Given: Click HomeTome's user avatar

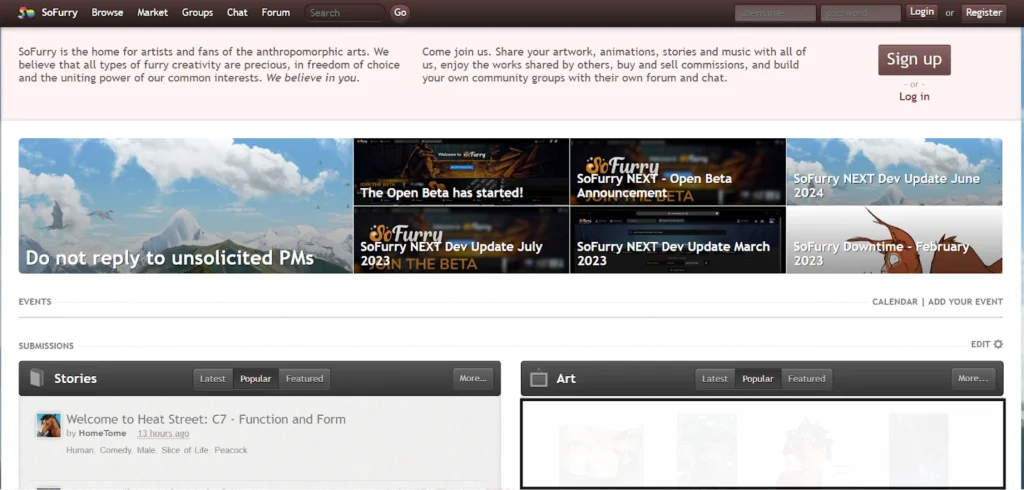Looking at the screenshot, I should click(x=49, y=425).
